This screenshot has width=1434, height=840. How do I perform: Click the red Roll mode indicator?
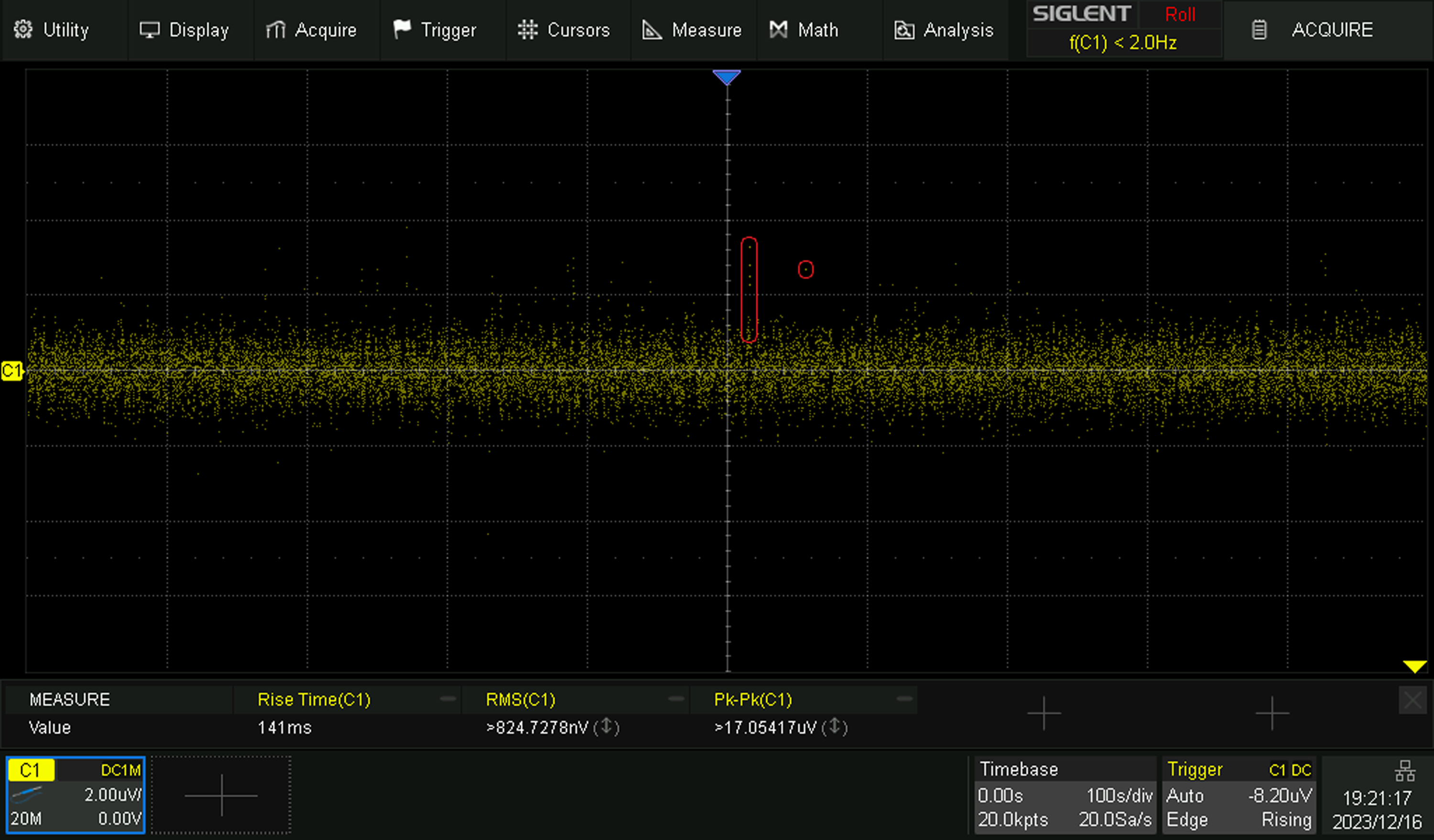pos(1180,14)
